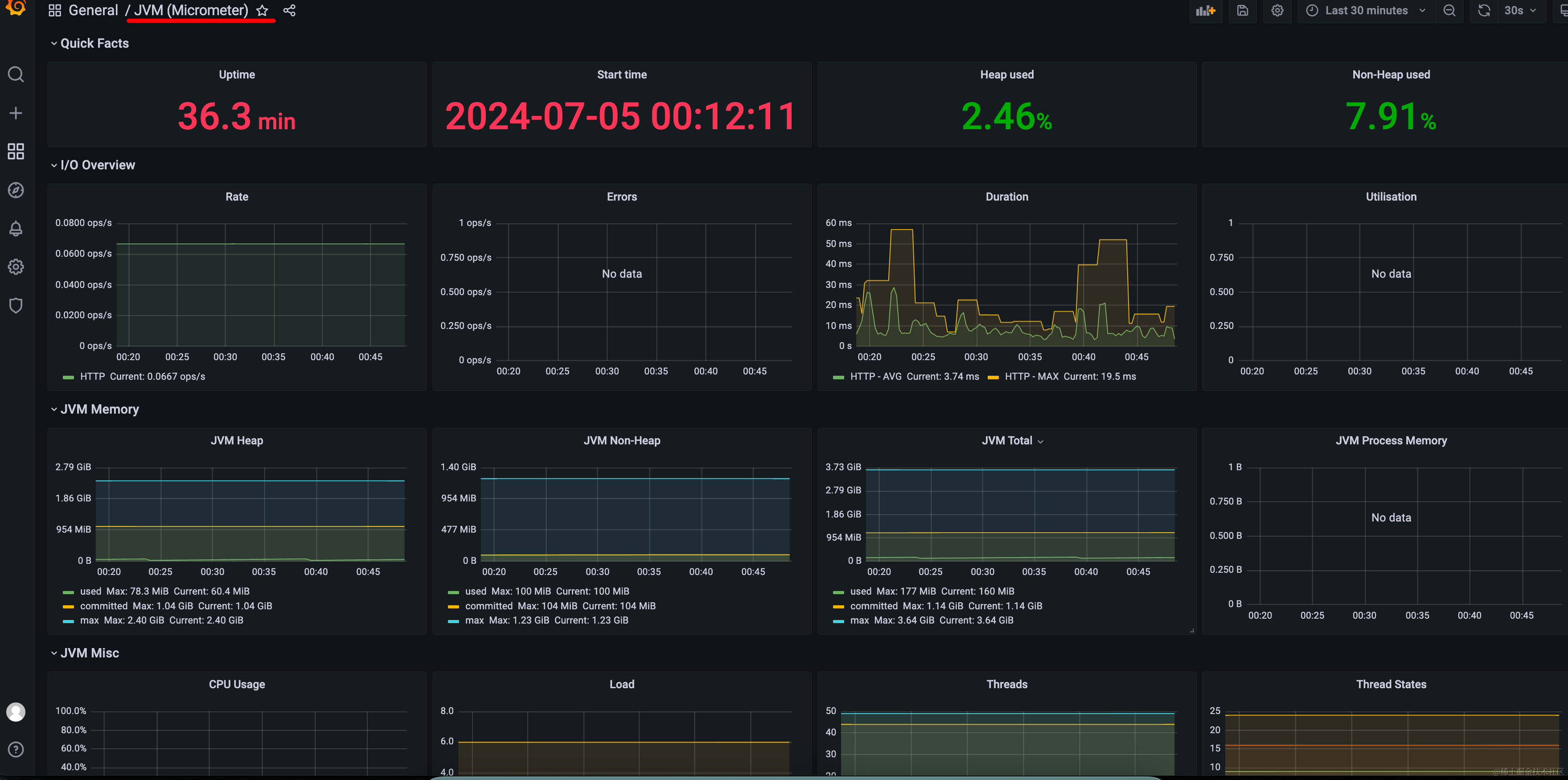Save the dashboard with the disk icon

coord(1242,10)
